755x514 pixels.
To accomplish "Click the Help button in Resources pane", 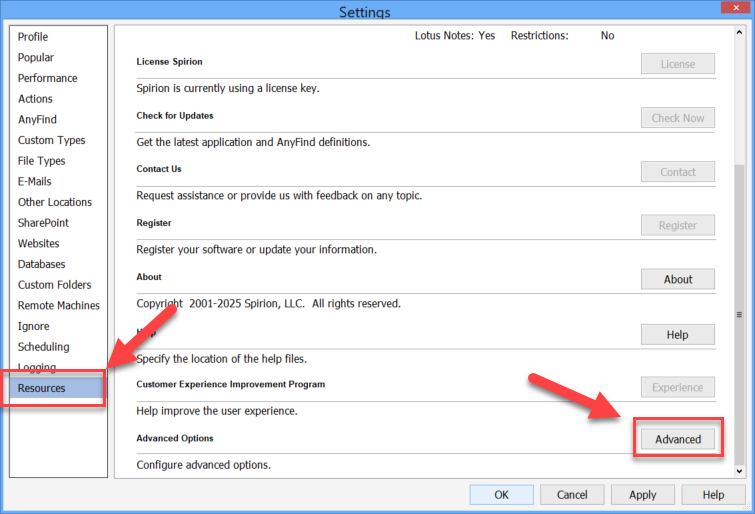I will 677,335.
